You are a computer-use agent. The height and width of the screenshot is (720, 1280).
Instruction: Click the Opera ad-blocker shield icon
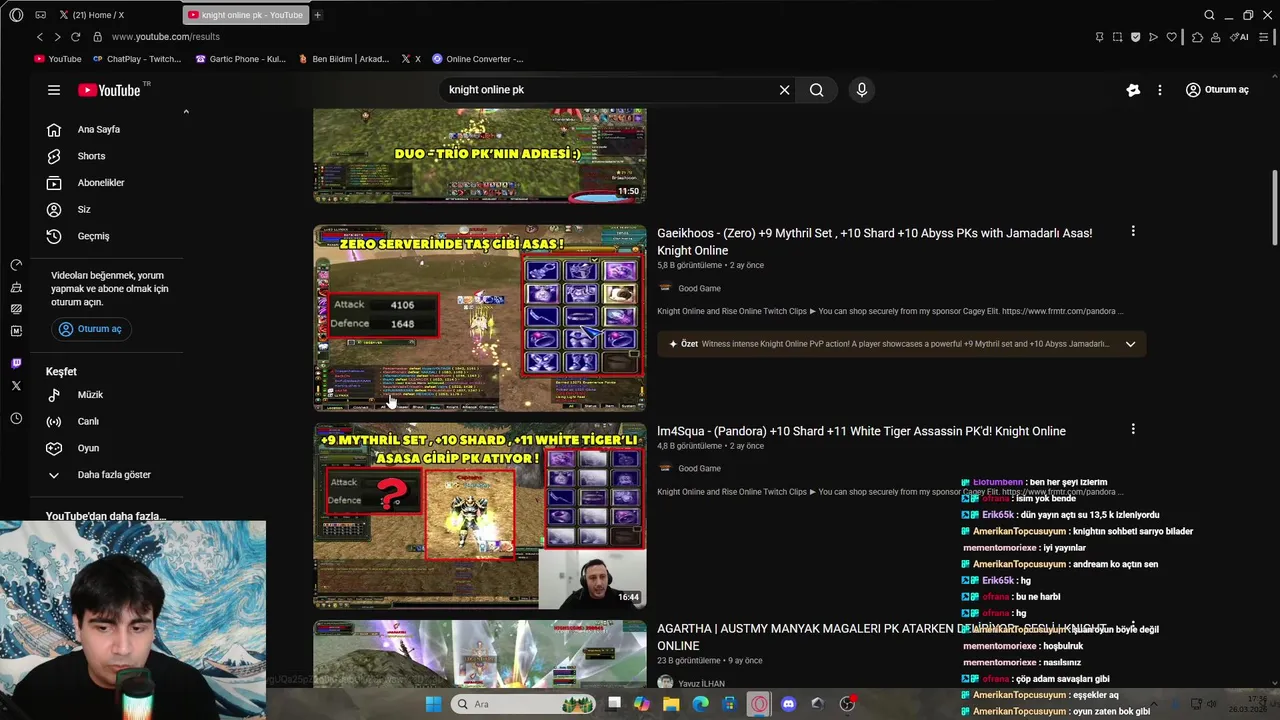1135,37
